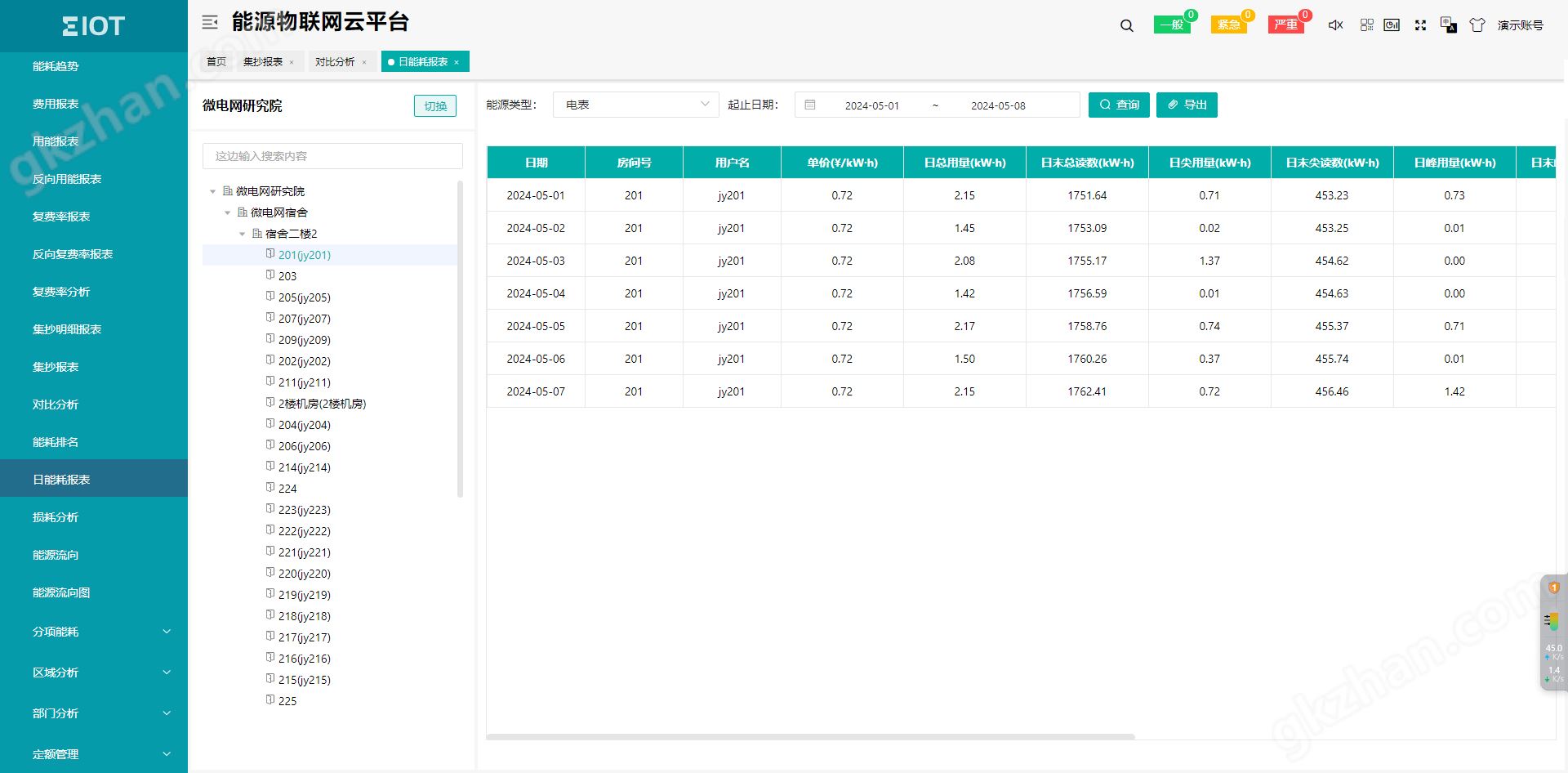Screen dimensions: 1568x773
Task: Collapse 宿舍二楼2 tree node
Action: point(243,234)
